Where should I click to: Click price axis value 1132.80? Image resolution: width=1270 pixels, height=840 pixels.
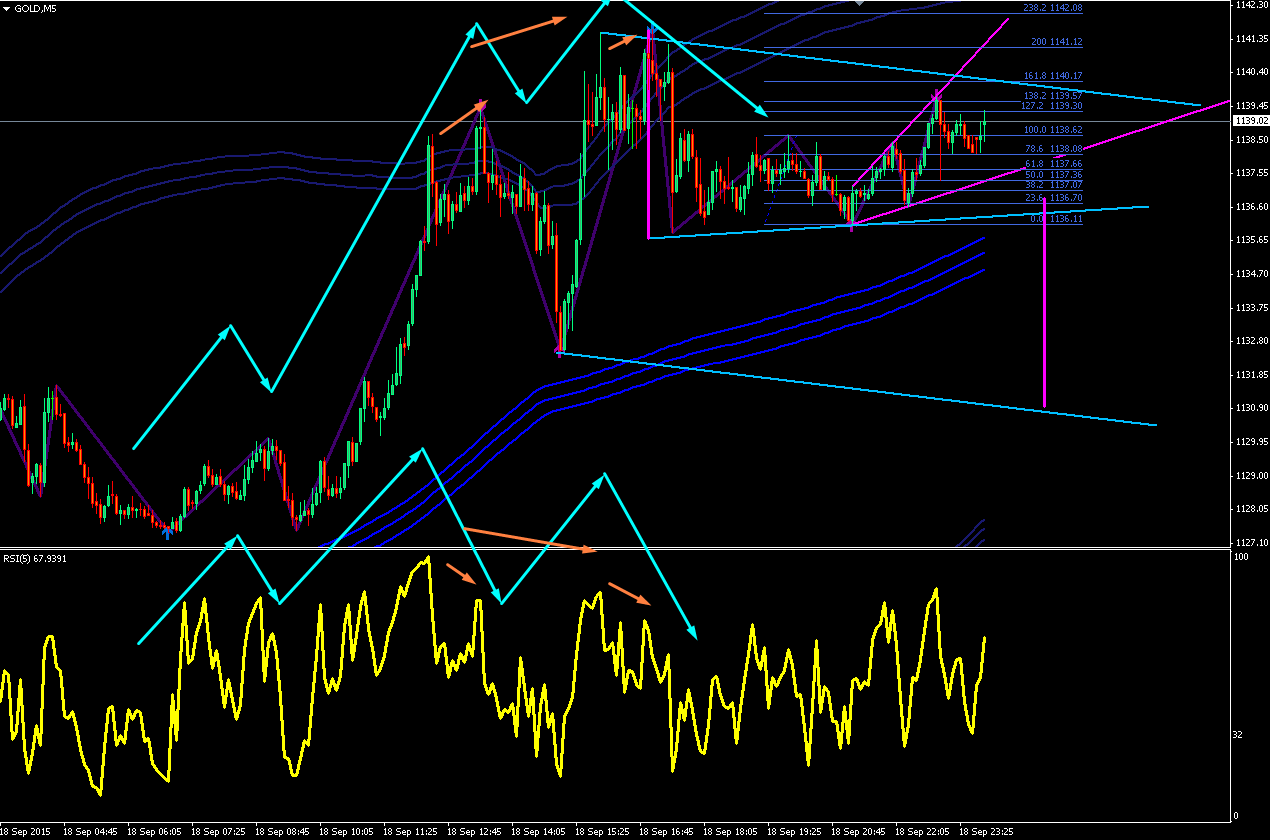pyautogui.click(x=1250, y=341)
